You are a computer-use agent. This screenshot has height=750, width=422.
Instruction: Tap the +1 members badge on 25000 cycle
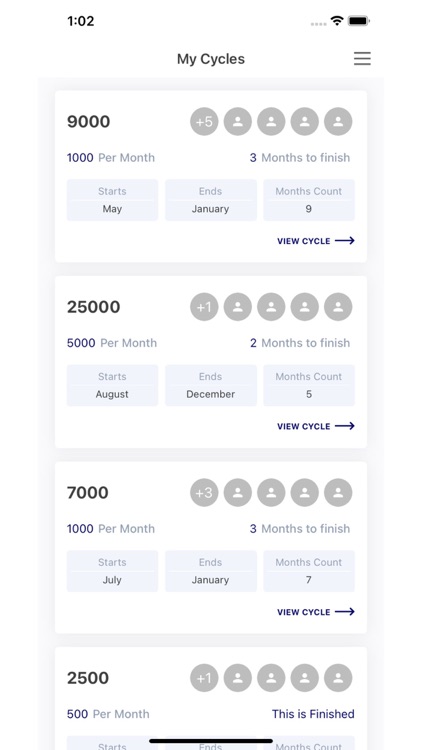[204, 307]
